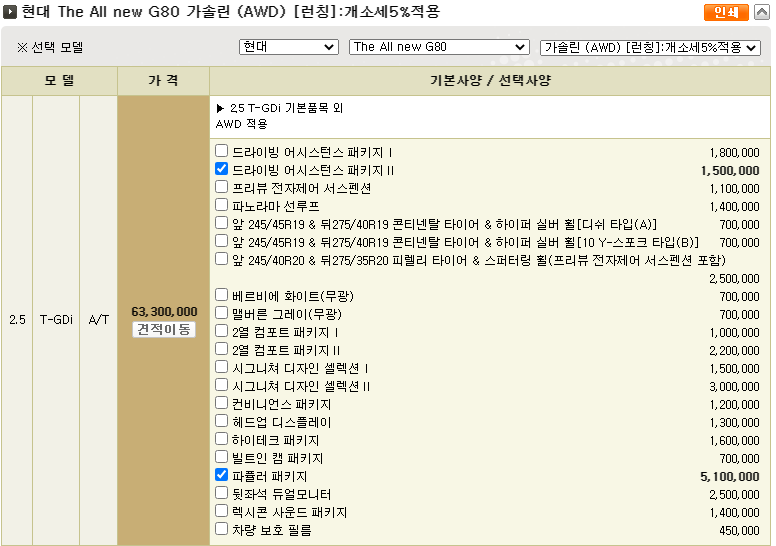Image resolution: width=776 pixels, height=546 pixels.
Task: Click the 1,800,000 option price
Action: [x=734, y=152]
